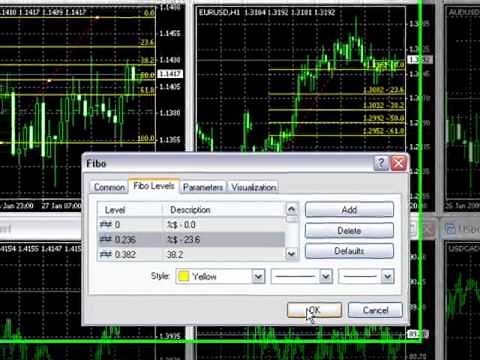Cancel the Fibo dialog
Image resolution: width=480 pixels, height=360 pixels.
click(375, 310)
